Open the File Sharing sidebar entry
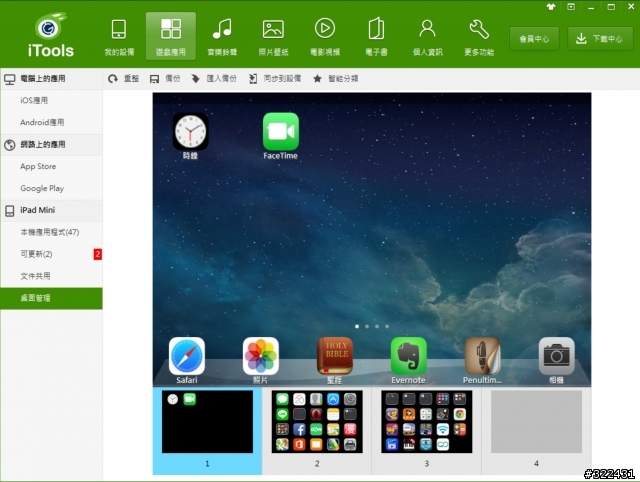This screenshot has height=482, width=640. (51, 276)
